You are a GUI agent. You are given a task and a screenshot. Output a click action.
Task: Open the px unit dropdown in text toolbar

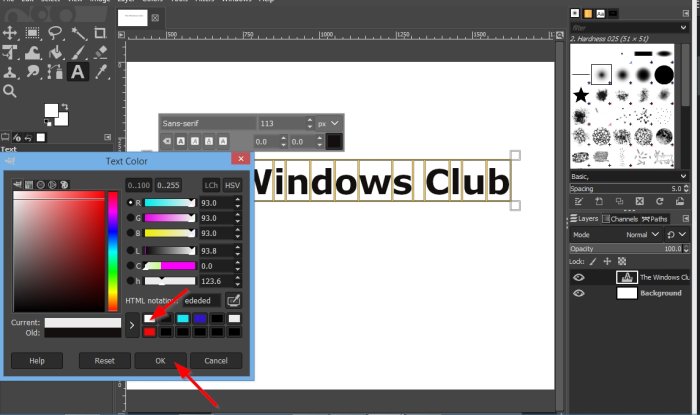click(x=329, y=123)
